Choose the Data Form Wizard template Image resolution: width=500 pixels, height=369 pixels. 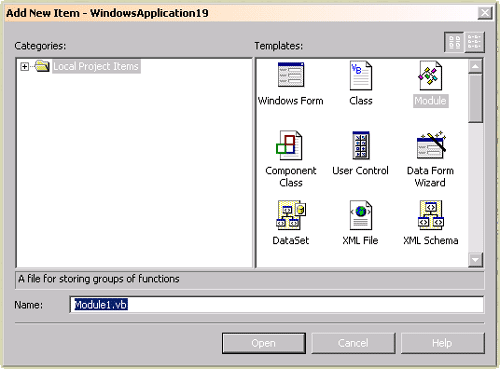coord(431,145)
